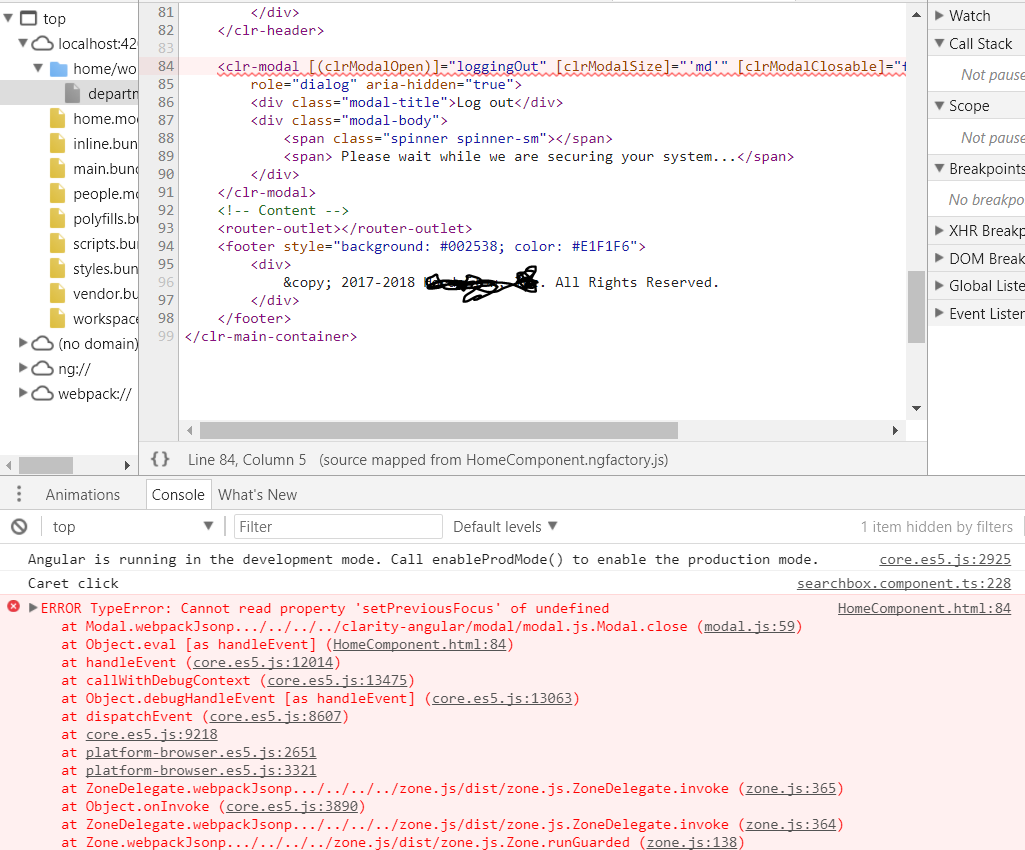
Task: Click the editor scroll-up arrow
Action: (x=916, y=14)
